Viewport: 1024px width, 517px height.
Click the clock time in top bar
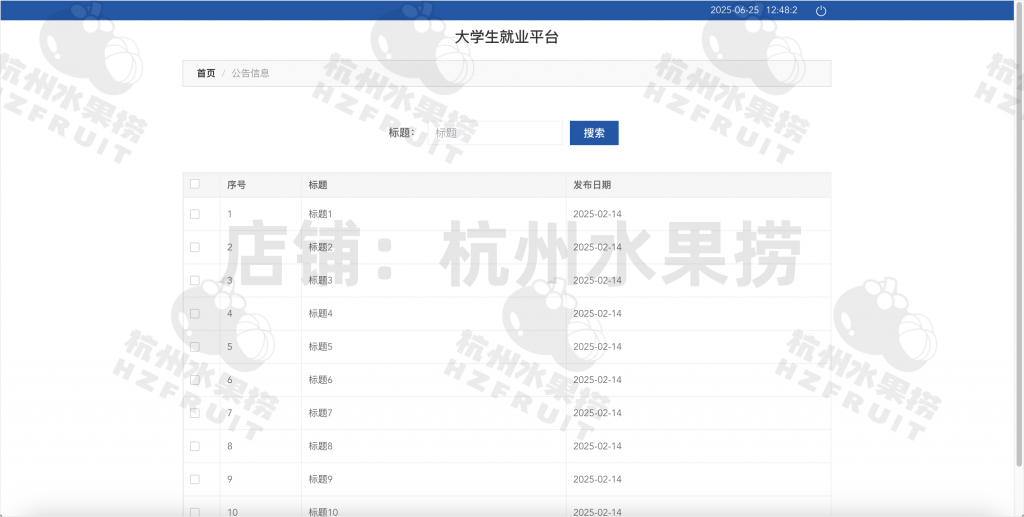point(782,10)
